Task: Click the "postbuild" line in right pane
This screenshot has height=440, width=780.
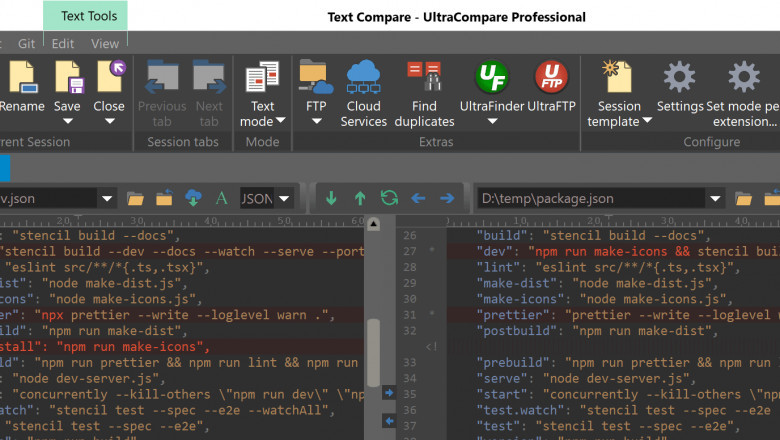Action: click(x=597, y=331)
